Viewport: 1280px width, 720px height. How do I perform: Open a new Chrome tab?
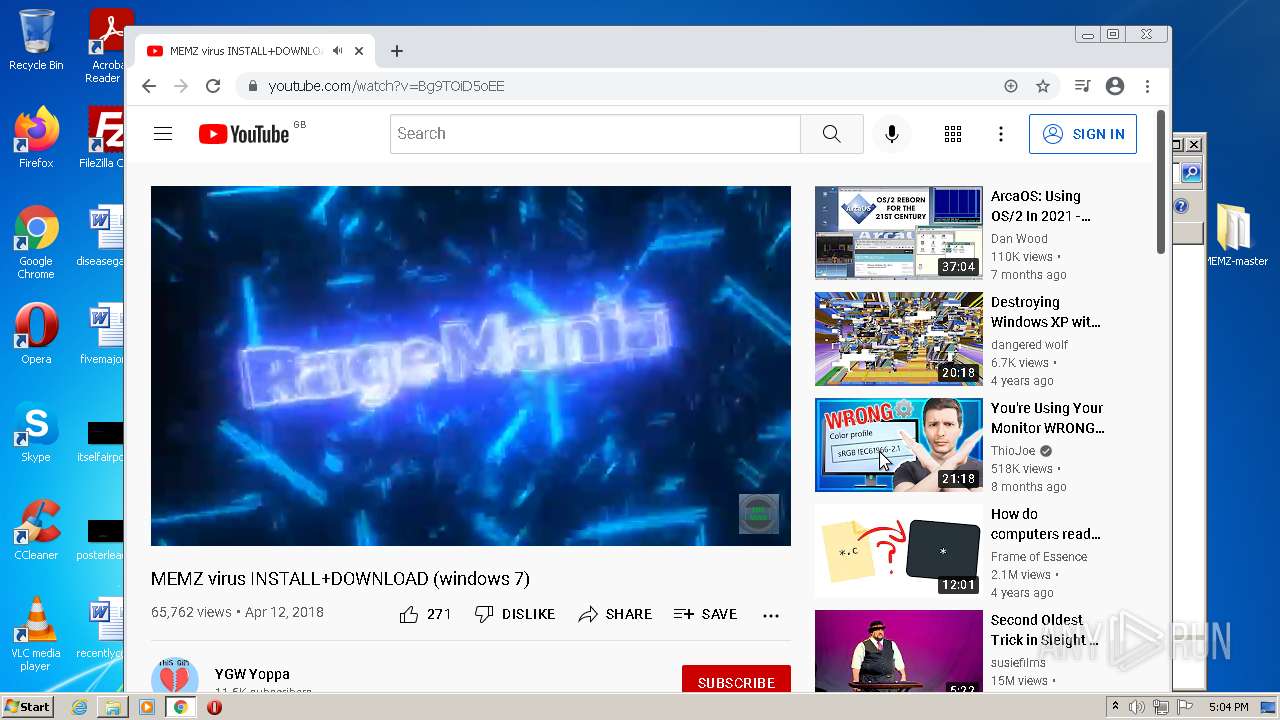tap(397, 51)
